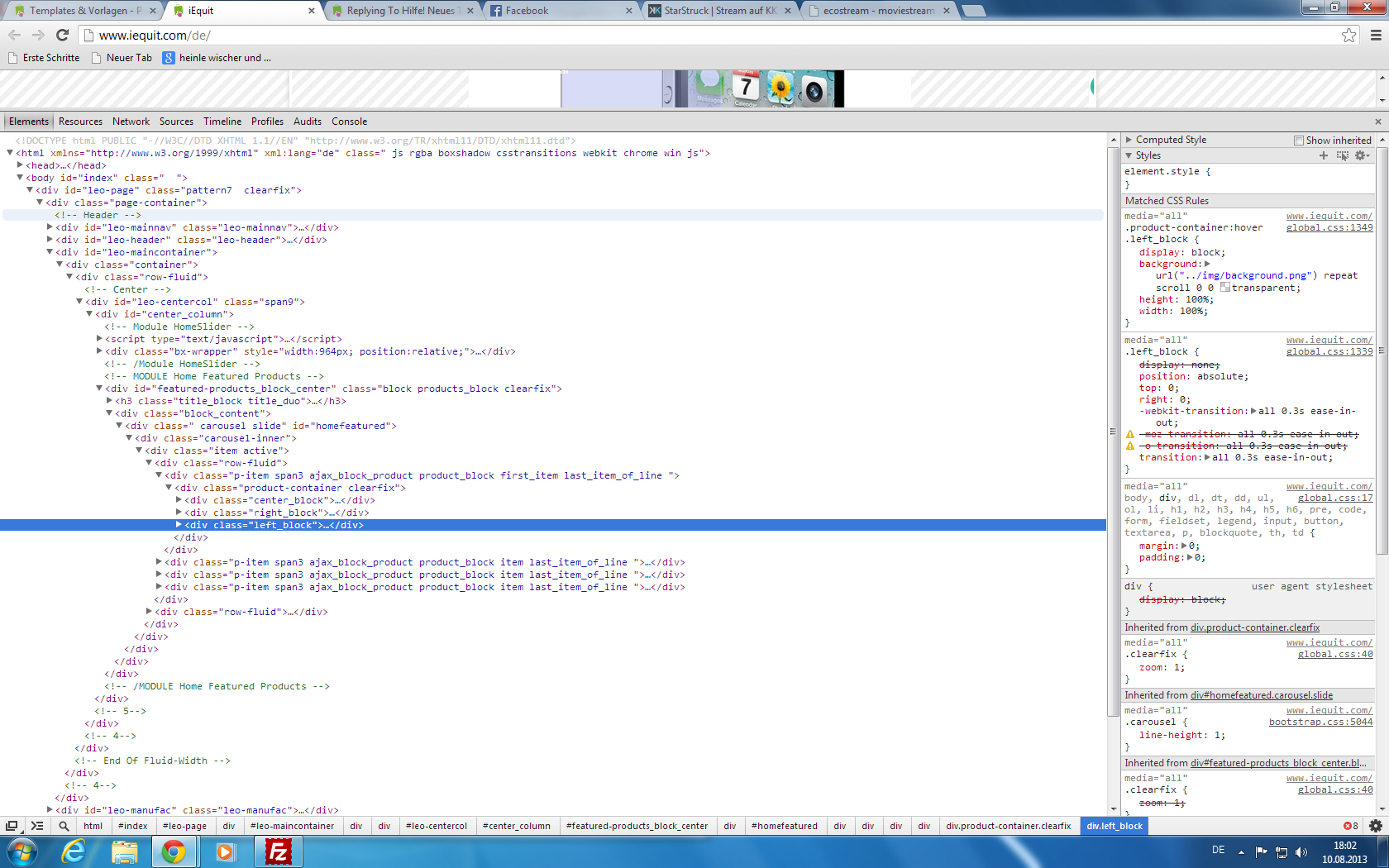
Task: Open the Styles gear settings menu
Action: point(1361,155)
